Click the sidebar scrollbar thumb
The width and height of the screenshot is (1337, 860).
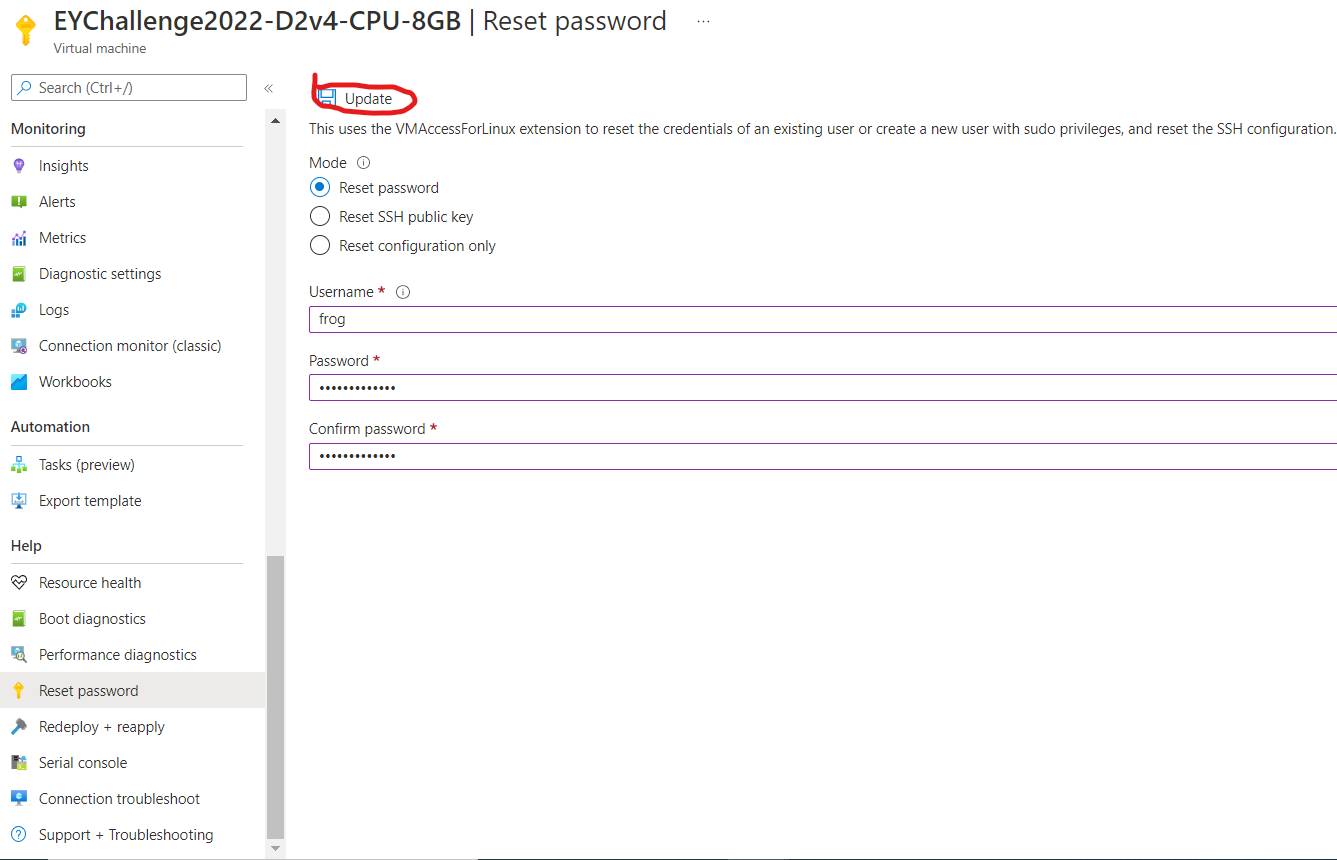276,697
